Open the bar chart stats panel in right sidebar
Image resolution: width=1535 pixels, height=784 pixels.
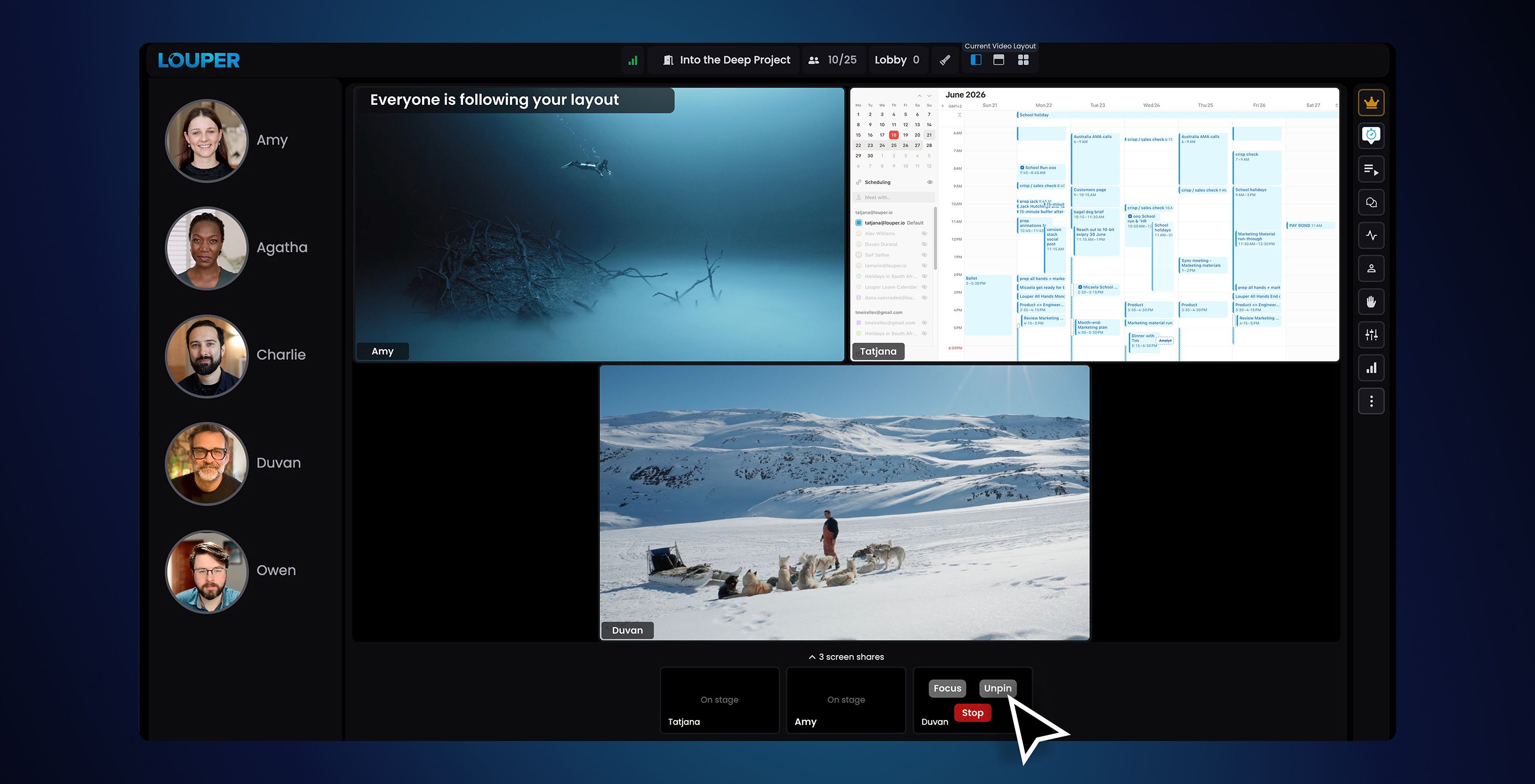pos(1371,368)
